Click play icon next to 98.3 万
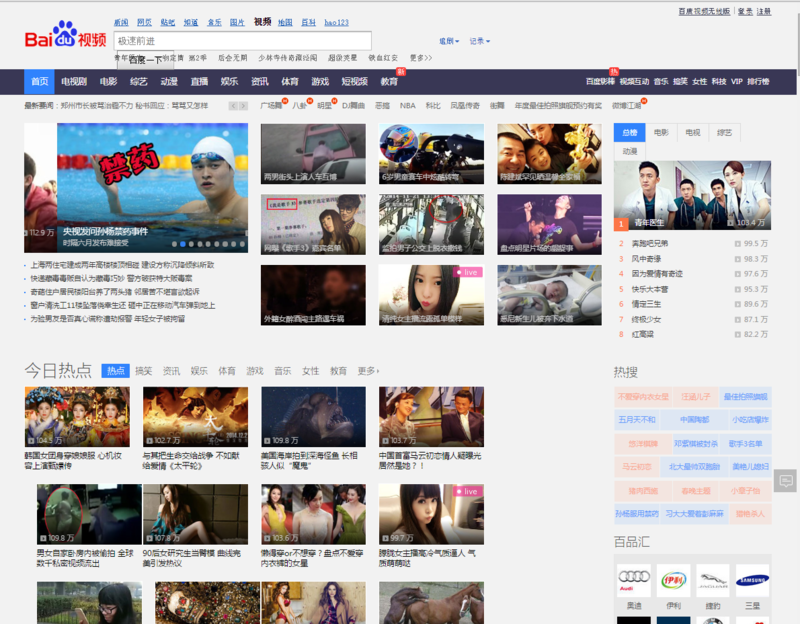Viewport: 800px width, 624px height. (737, 259)
